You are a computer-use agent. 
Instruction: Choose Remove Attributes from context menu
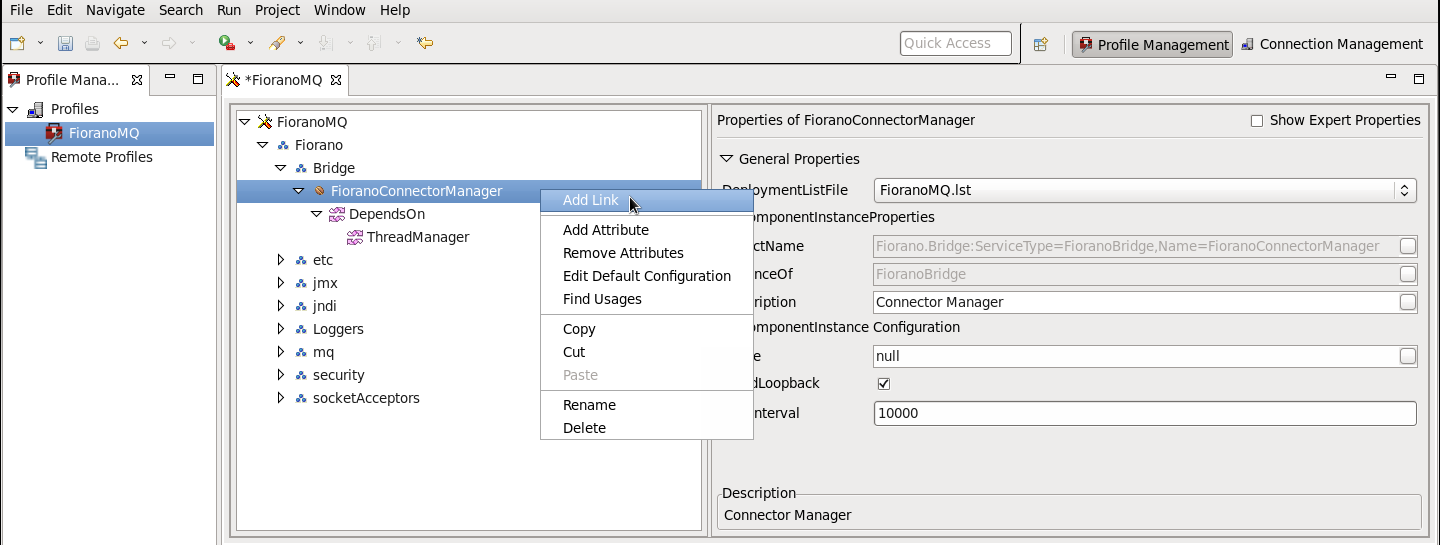click(647, 253)
